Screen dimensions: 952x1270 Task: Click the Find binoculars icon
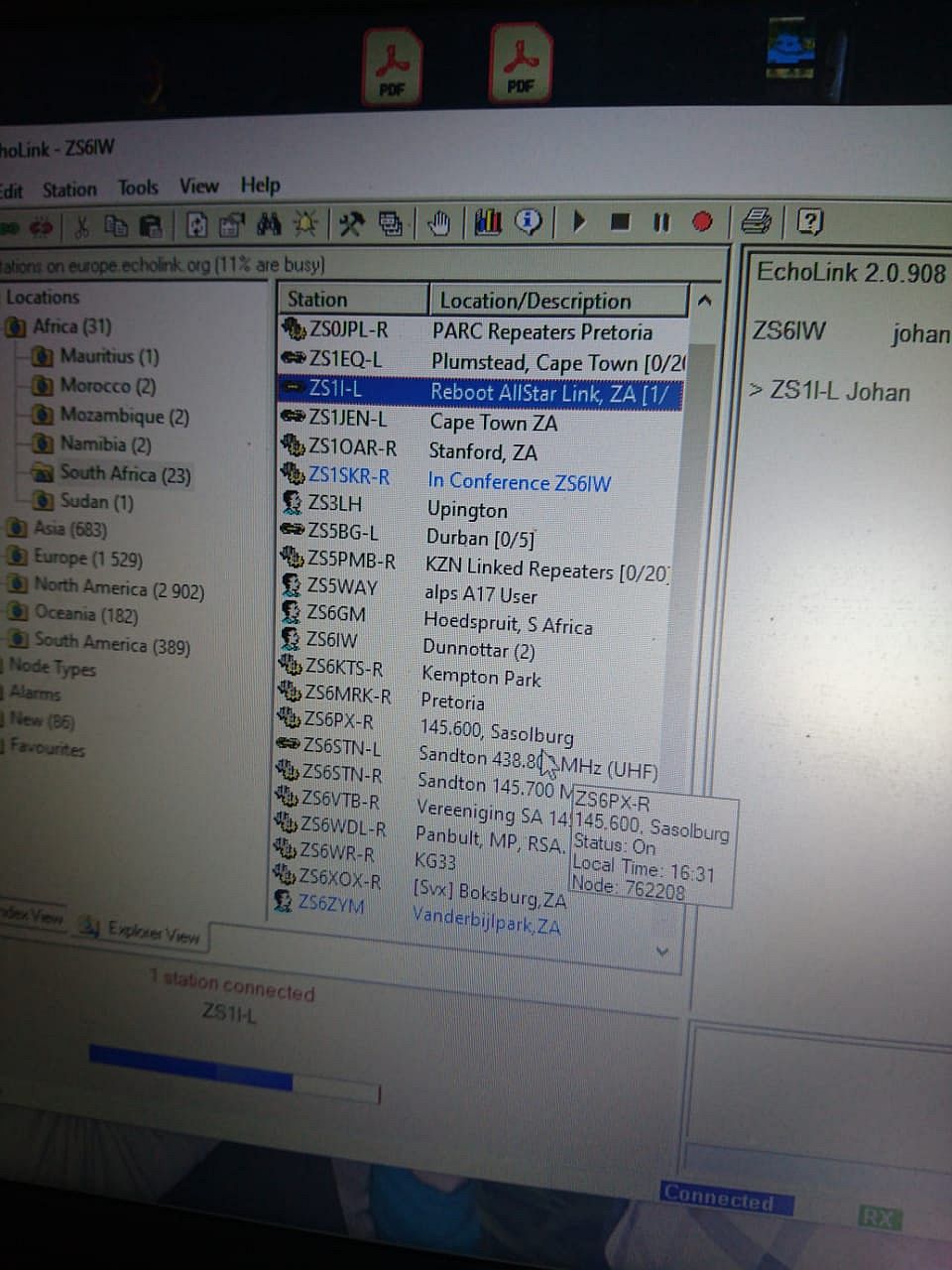268,224
